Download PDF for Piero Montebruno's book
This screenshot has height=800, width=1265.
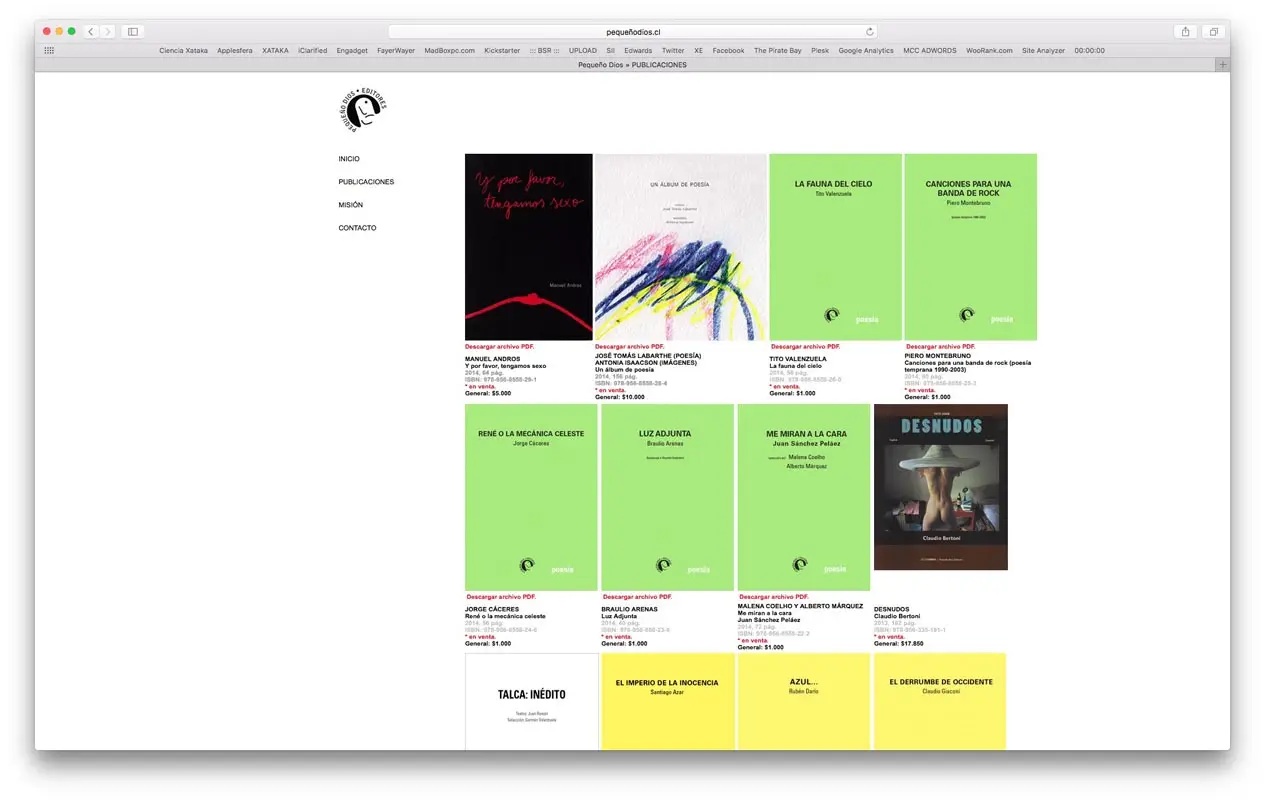[941, 347]
